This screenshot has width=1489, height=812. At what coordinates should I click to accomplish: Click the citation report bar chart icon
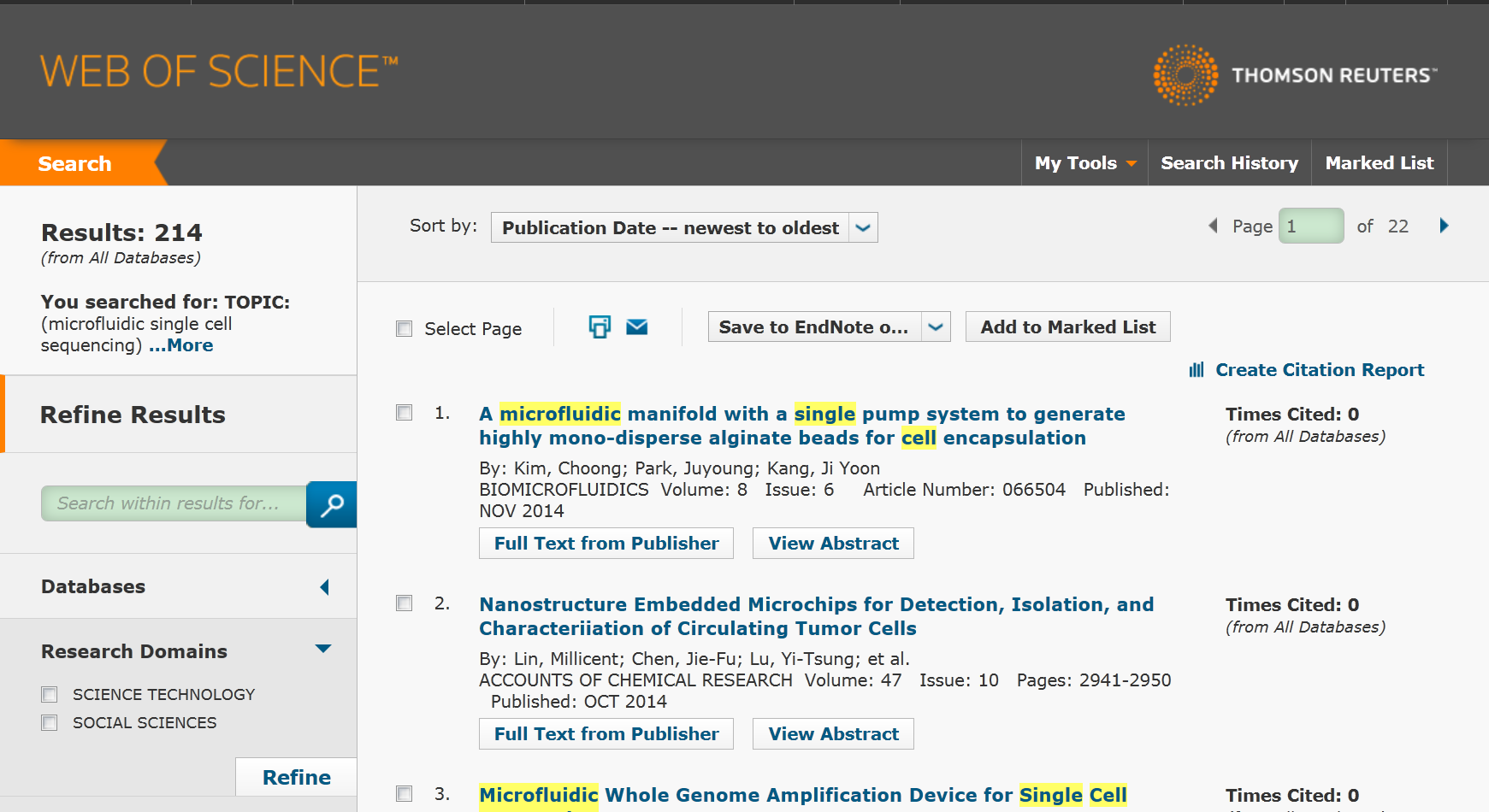tap(1197, 370)
